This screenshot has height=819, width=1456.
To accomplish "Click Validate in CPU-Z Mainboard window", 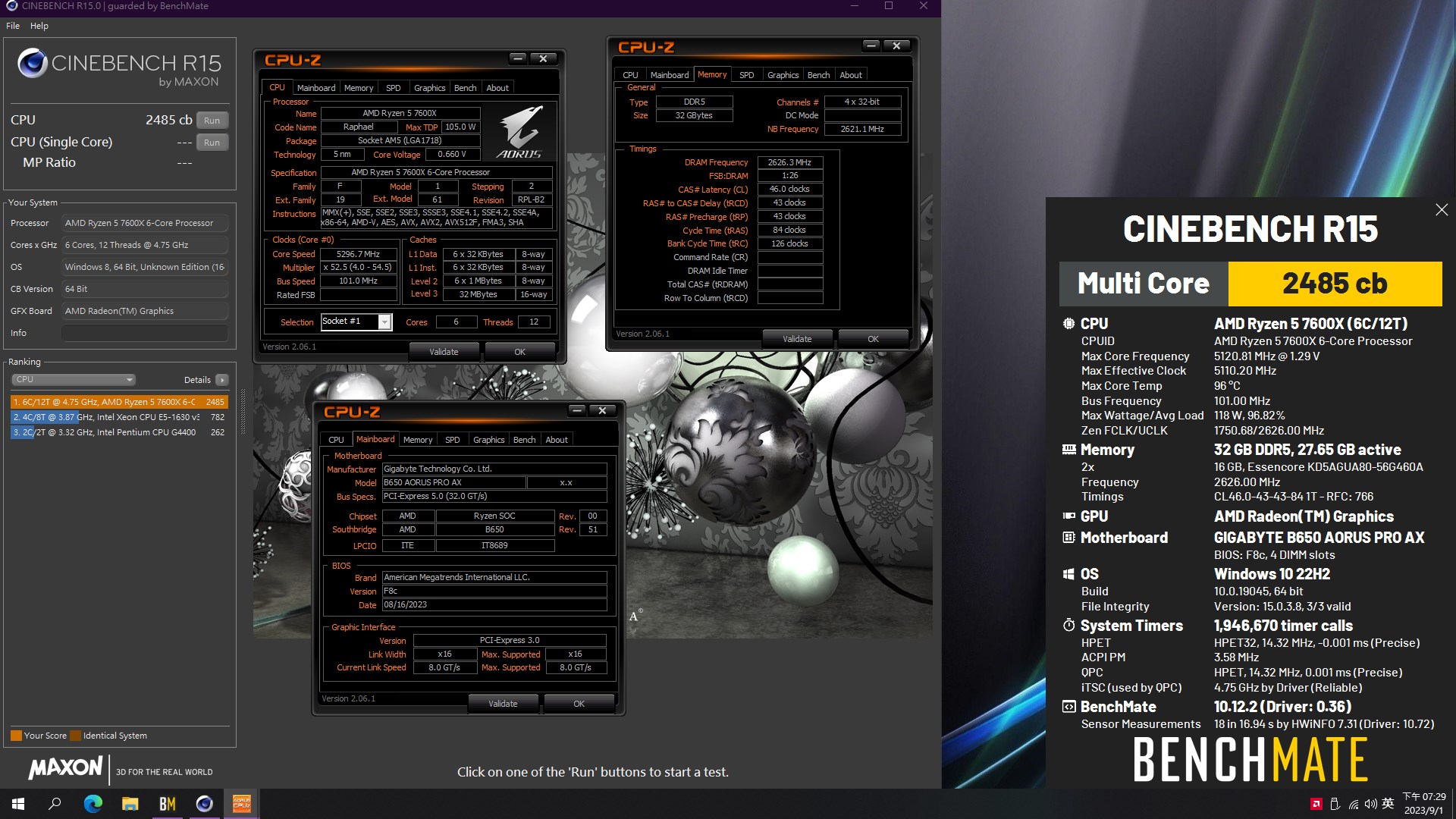I will 503,704.
